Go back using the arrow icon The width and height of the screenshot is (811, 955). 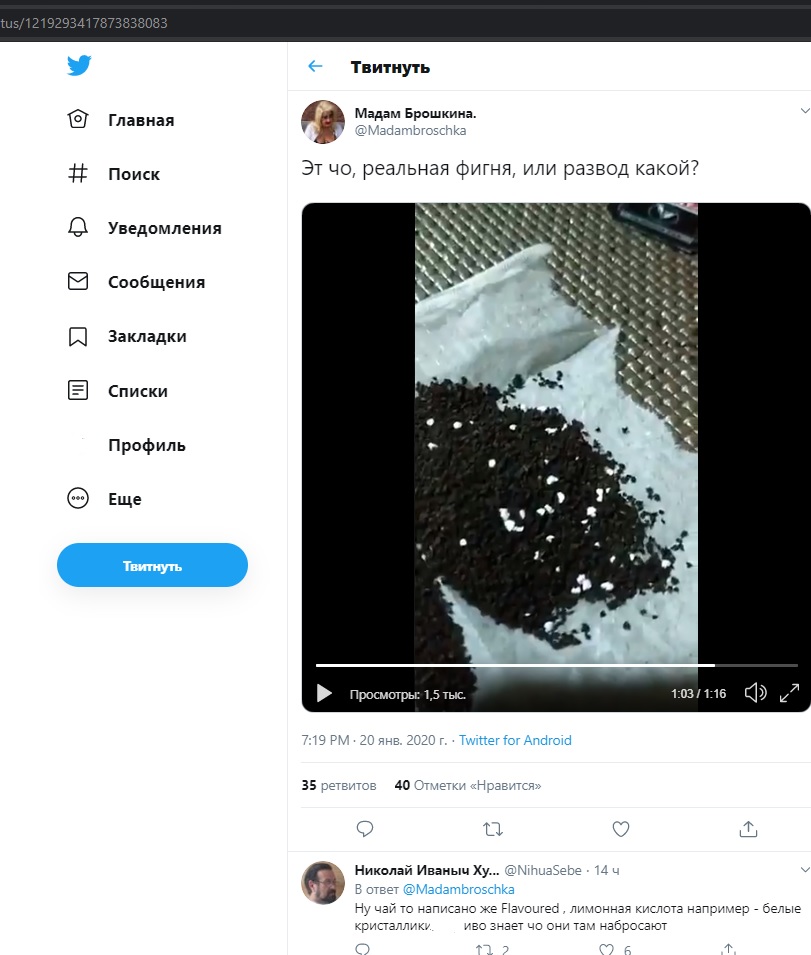315,67
